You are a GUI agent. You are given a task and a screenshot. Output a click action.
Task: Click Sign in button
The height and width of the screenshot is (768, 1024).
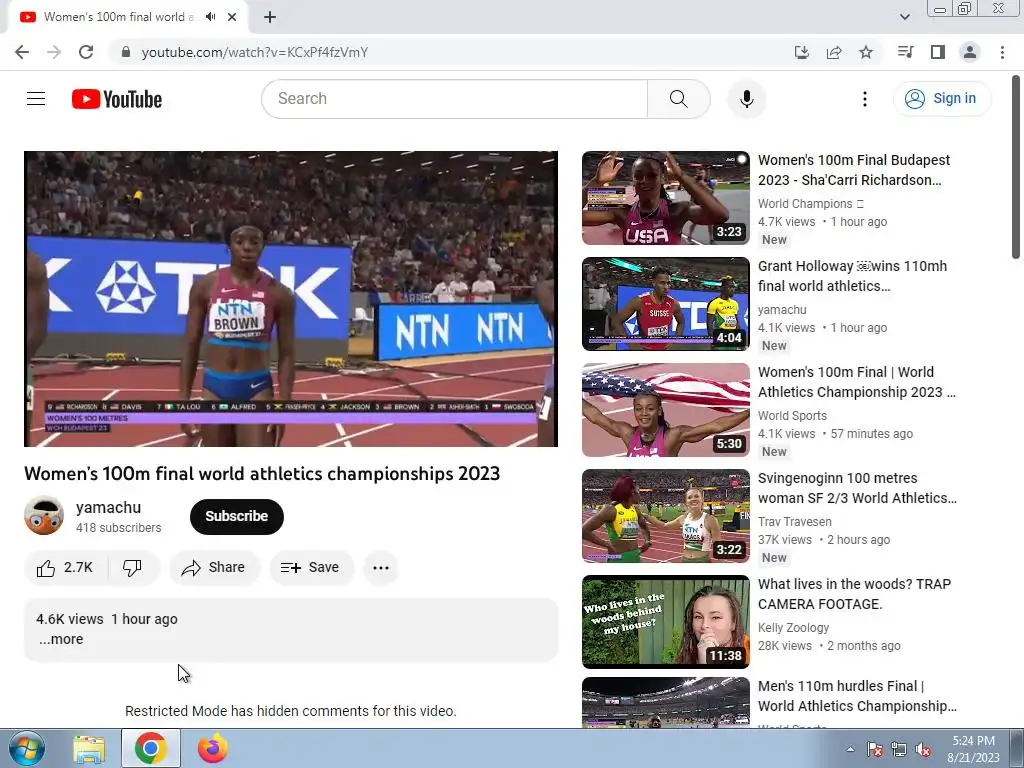pos(942,99)
